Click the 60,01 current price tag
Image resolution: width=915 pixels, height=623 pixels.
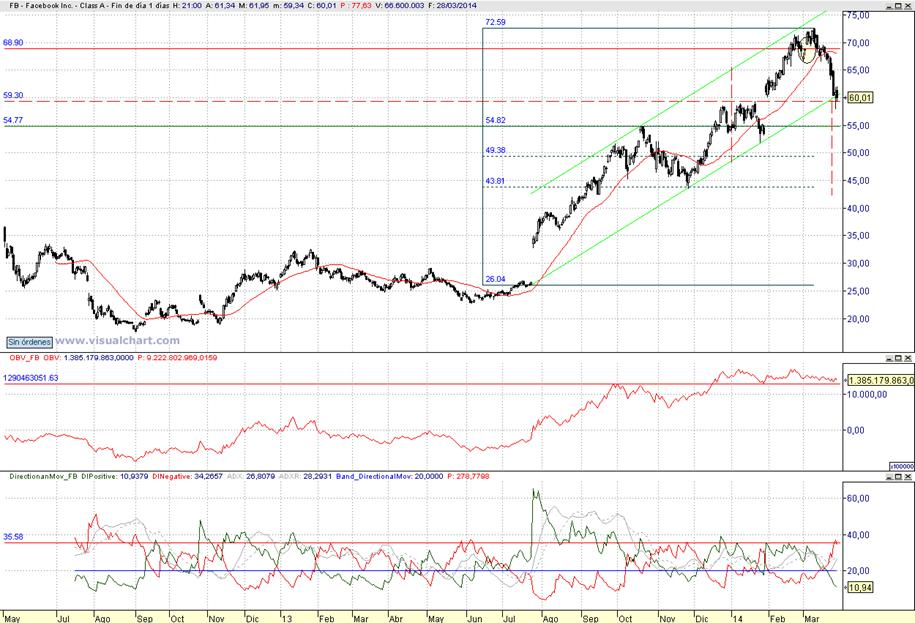[x=860, y=97]
